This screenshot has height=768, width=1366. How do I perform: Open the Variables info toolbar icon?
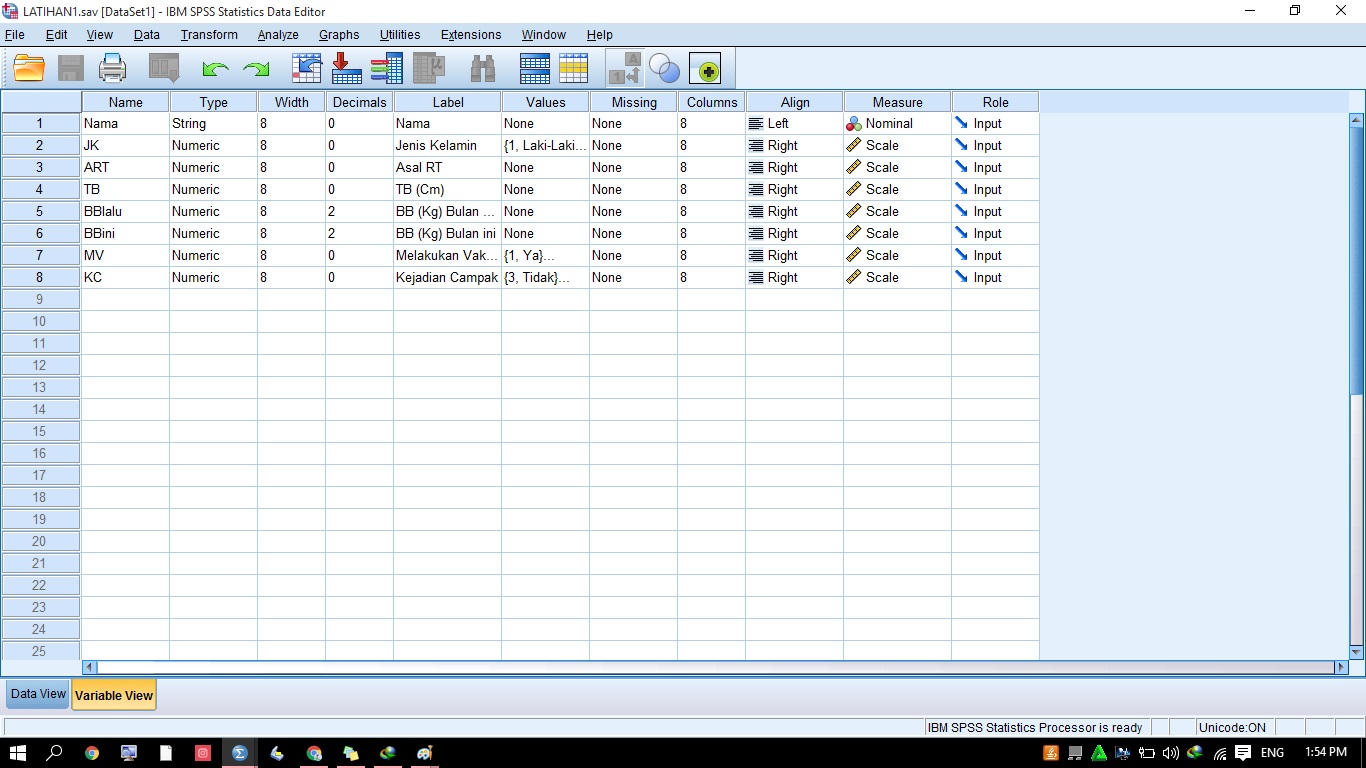click(x=387, y=68)
